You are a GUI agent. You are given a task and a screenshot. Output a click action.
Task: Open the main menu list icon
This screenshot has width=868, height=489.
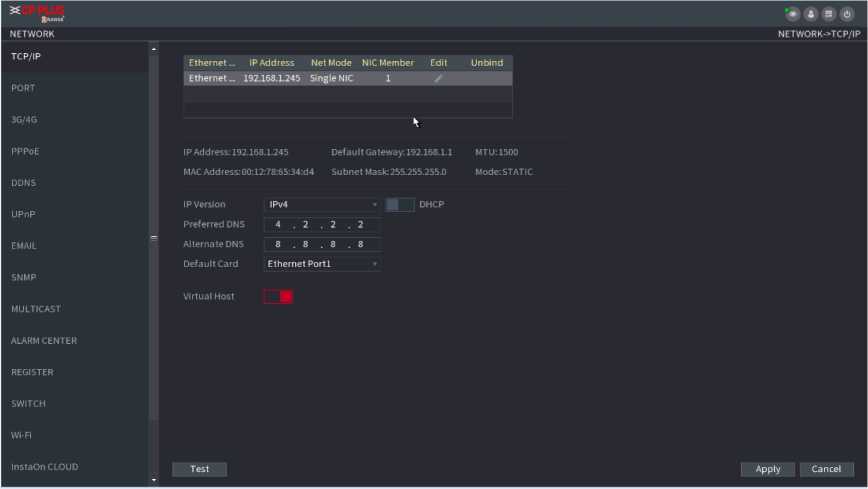pos(829,14)
